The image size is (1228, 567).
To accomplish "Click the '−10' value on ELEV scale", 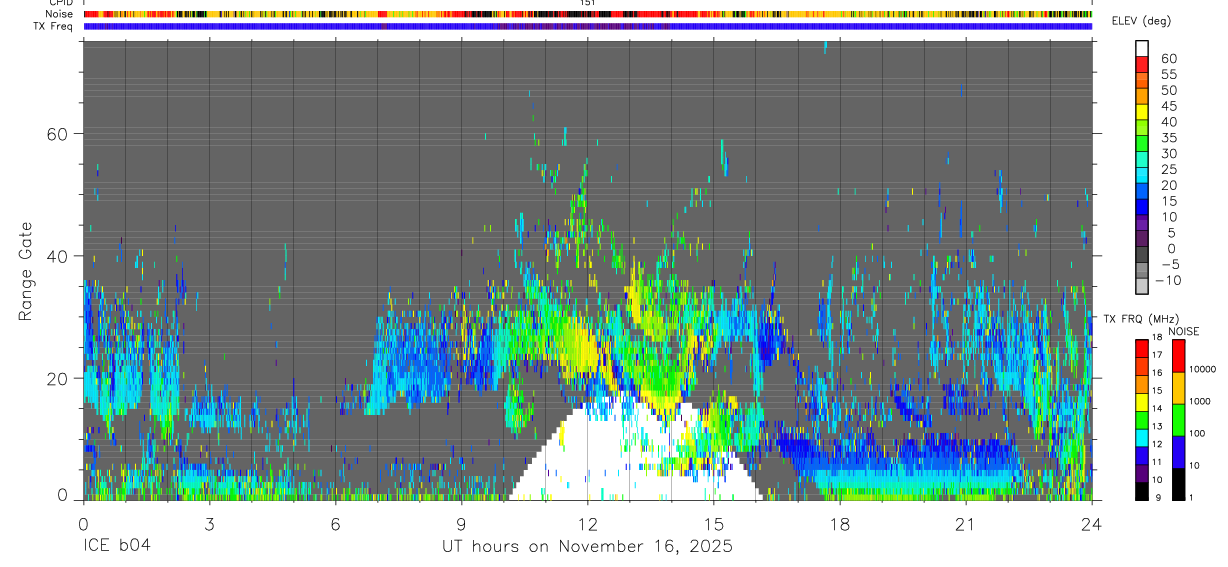I will (x=1166, y=281).
